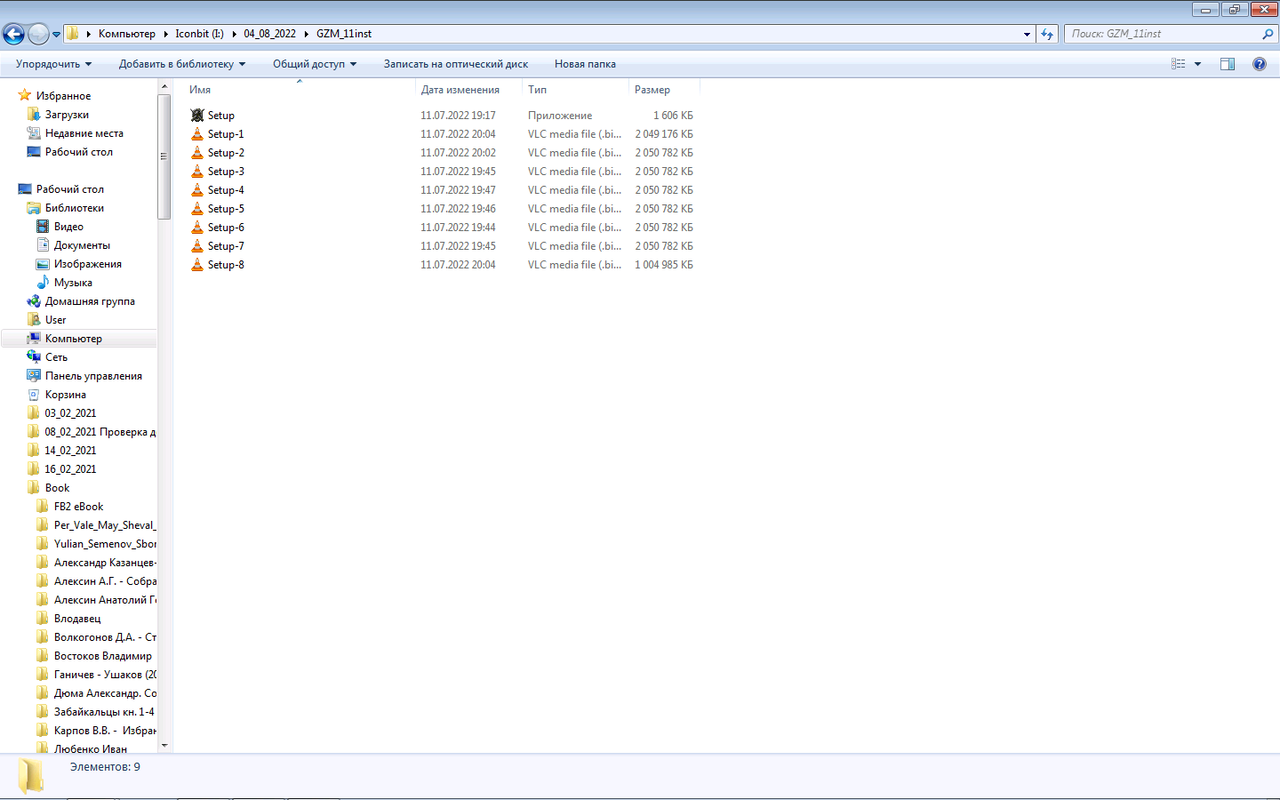Select the Setup-3 VLC cone icon
1280x800 pixels.
coord(197,172)
